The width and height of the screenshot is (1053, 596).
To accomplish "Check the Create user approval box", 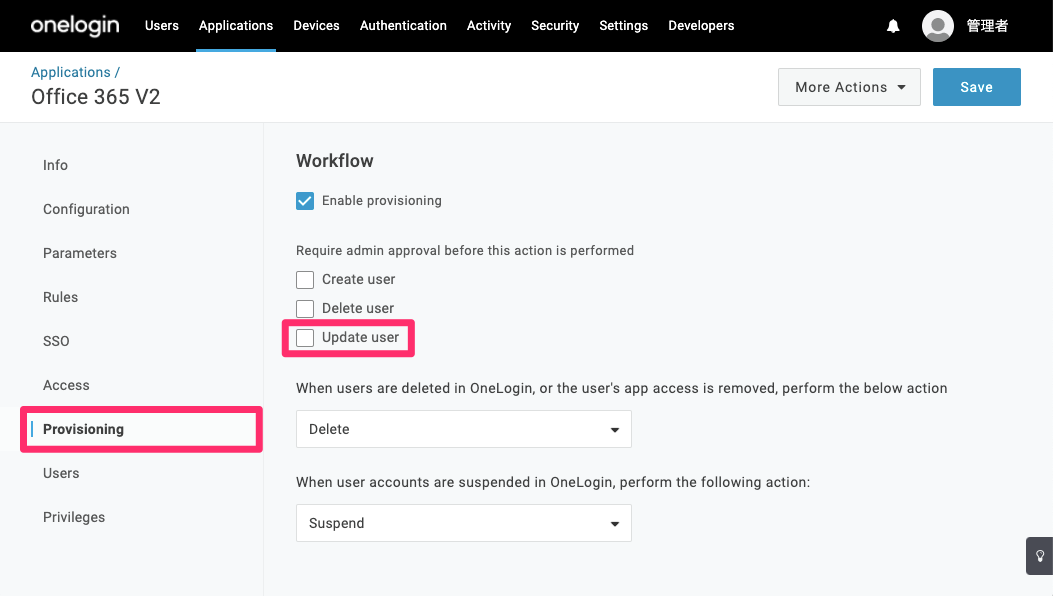I will (305, 279).
